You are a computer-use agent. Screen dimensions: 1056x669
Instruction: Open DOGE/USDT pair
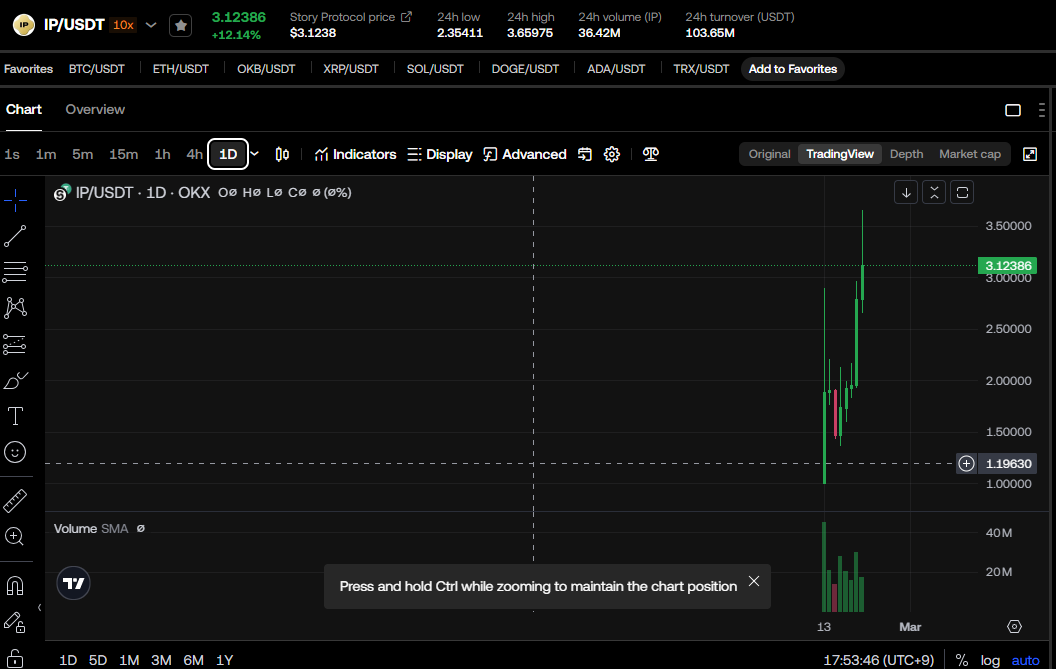coord(525,69)
